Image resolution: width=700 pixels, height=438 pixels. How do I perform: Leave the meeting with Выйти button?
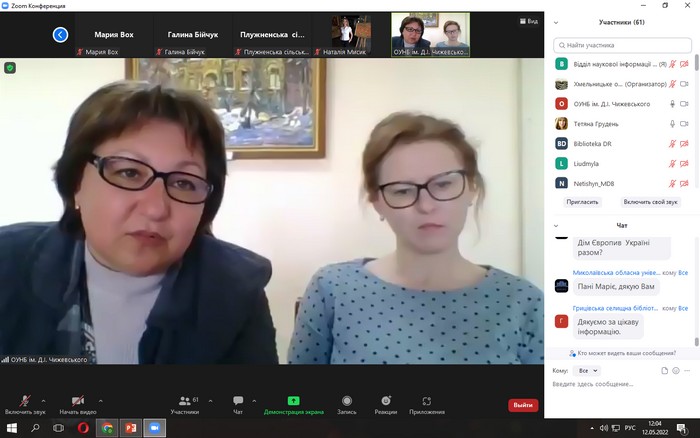coord(523,405)
